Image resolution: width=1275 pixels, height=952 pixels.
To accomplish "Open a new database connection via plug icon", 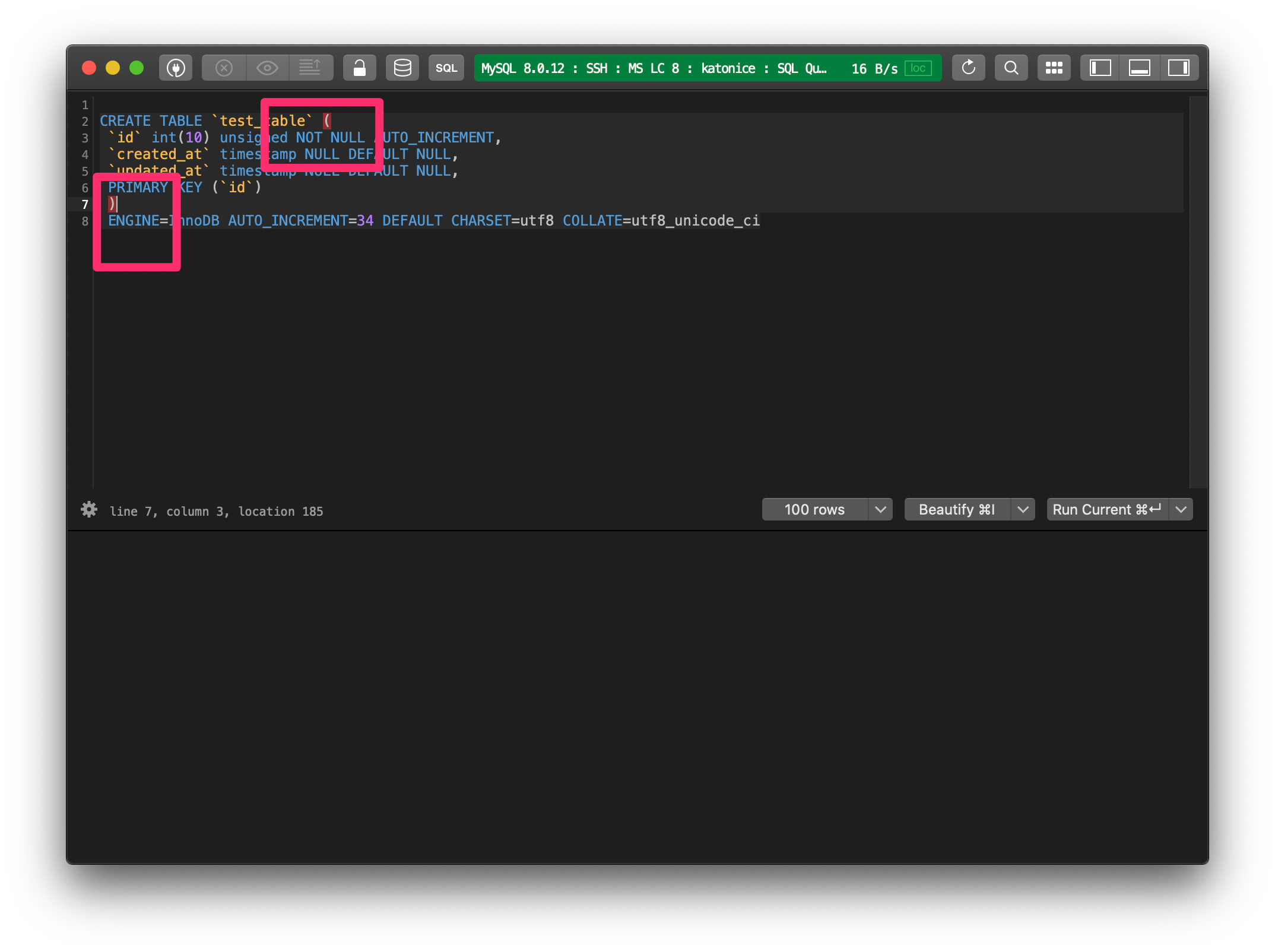I will 176,67.
